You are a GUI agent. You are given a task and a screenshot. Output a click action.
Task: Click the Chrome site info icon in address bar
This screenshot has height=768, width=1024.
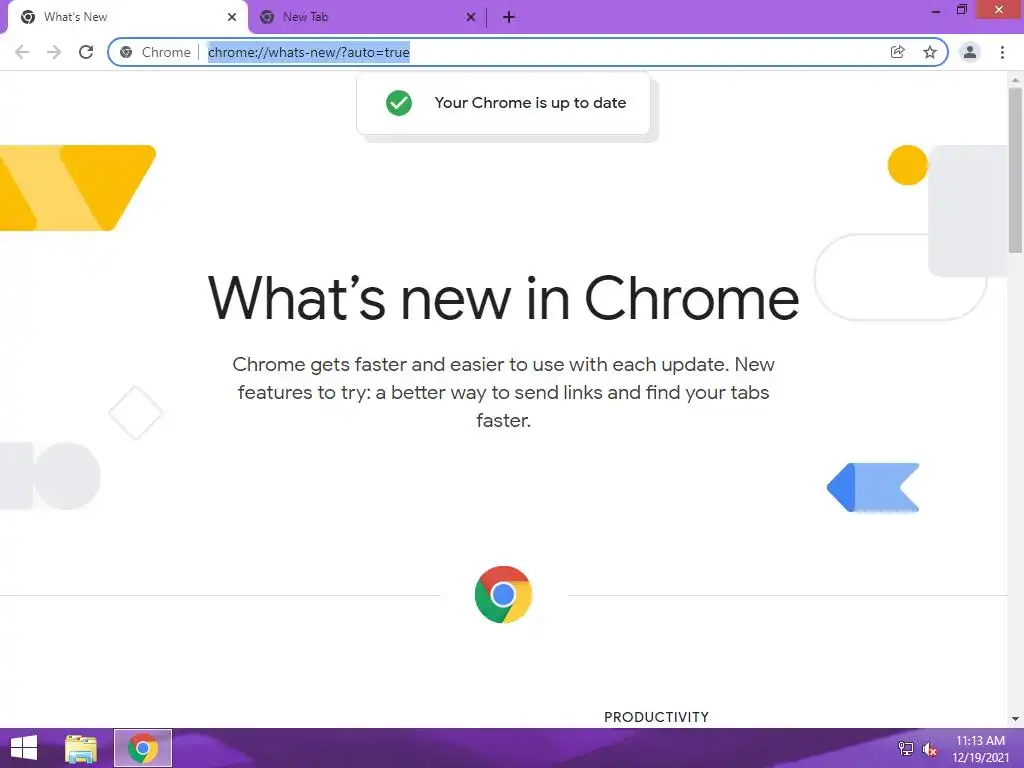point(126,52)
